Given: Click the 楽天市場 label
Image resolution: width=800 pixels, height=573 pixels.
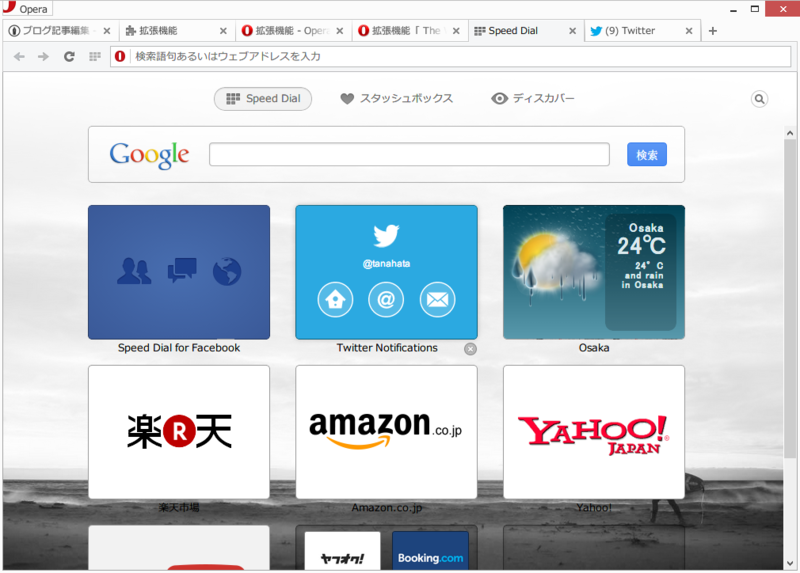Looking at the screenshot, I should pyautogui.click(x=179, y=508).
